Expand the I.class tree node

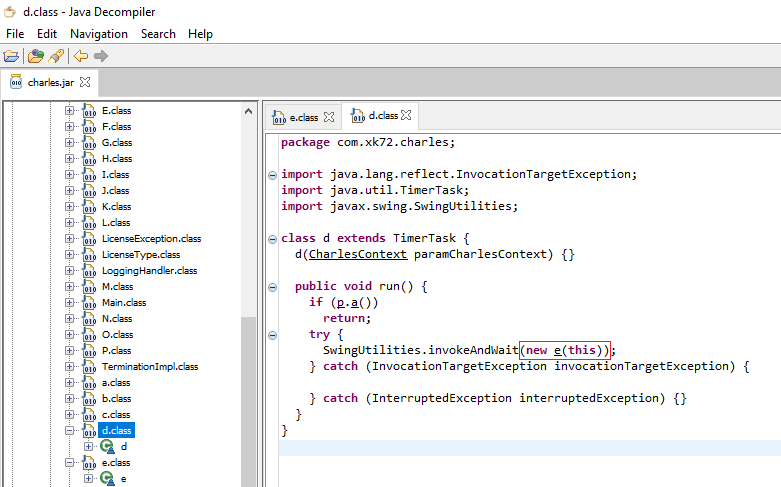[x=69, y=174]
